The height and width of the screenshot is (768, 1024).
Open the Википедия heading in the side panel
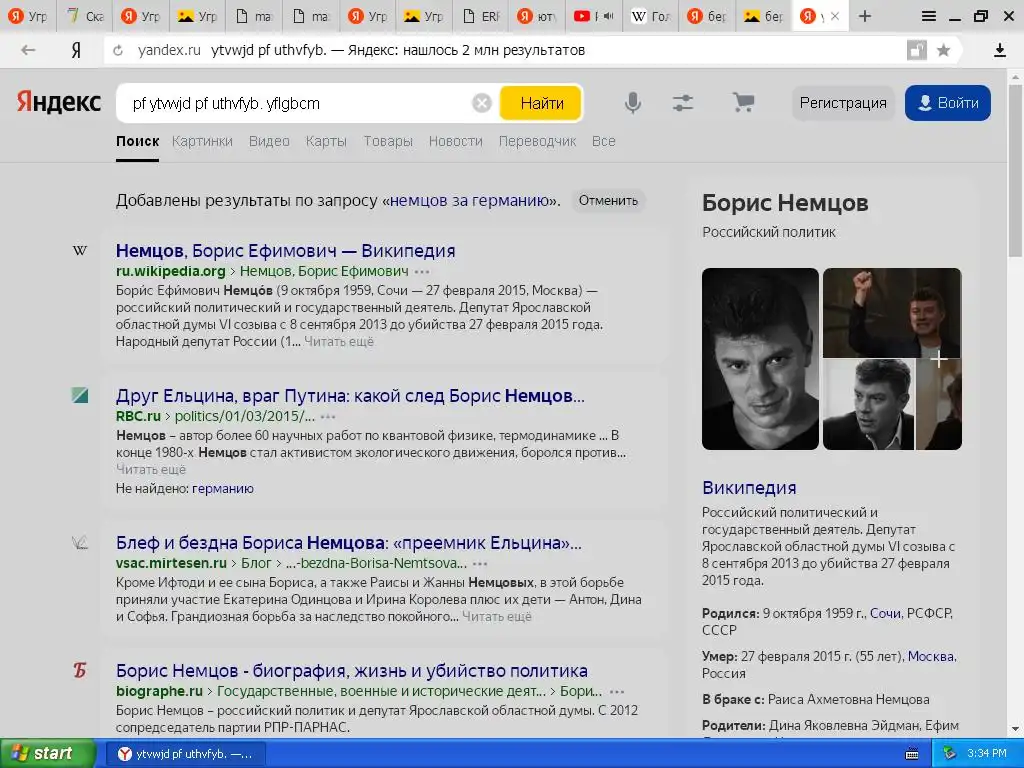749,488
